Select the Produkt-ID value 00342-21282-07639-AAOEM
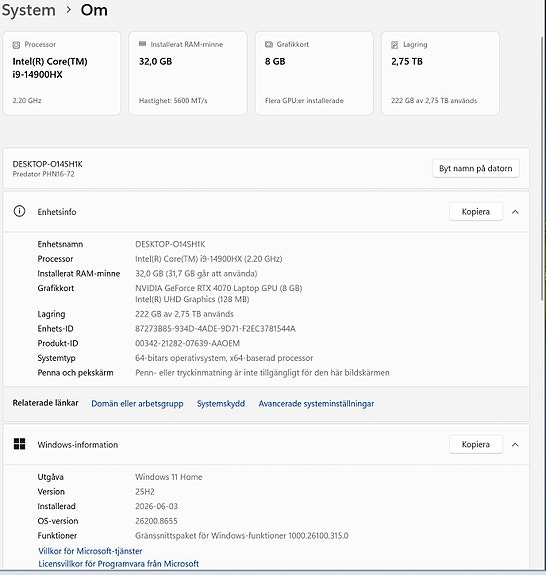Viewport: 546px width, 575px height. pos(187,343)
